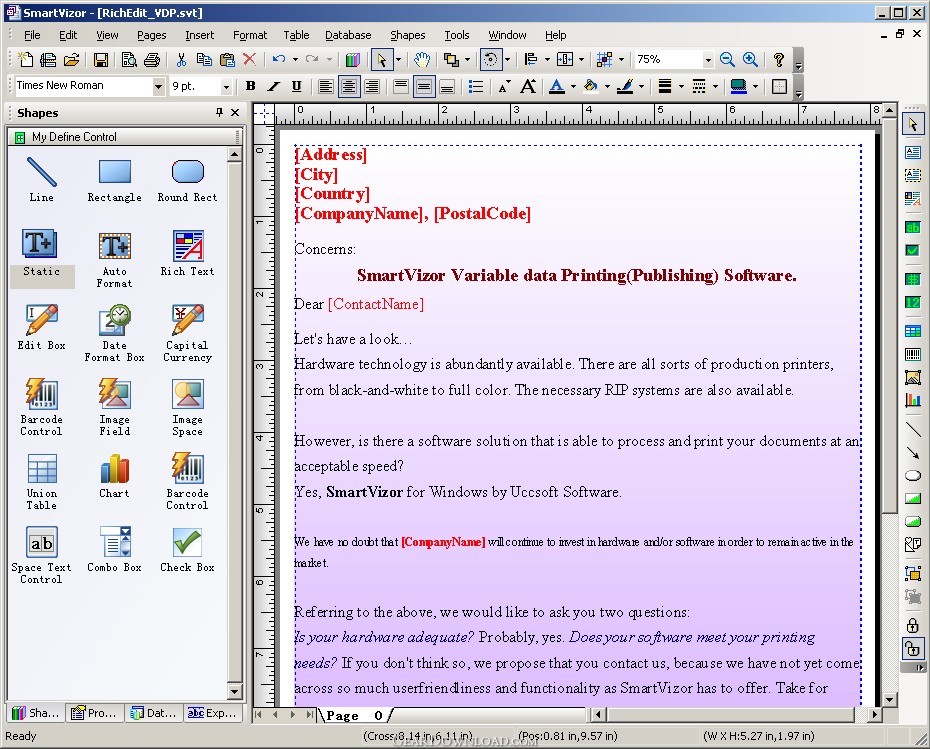Close the Shapes panel

point(235,112)
